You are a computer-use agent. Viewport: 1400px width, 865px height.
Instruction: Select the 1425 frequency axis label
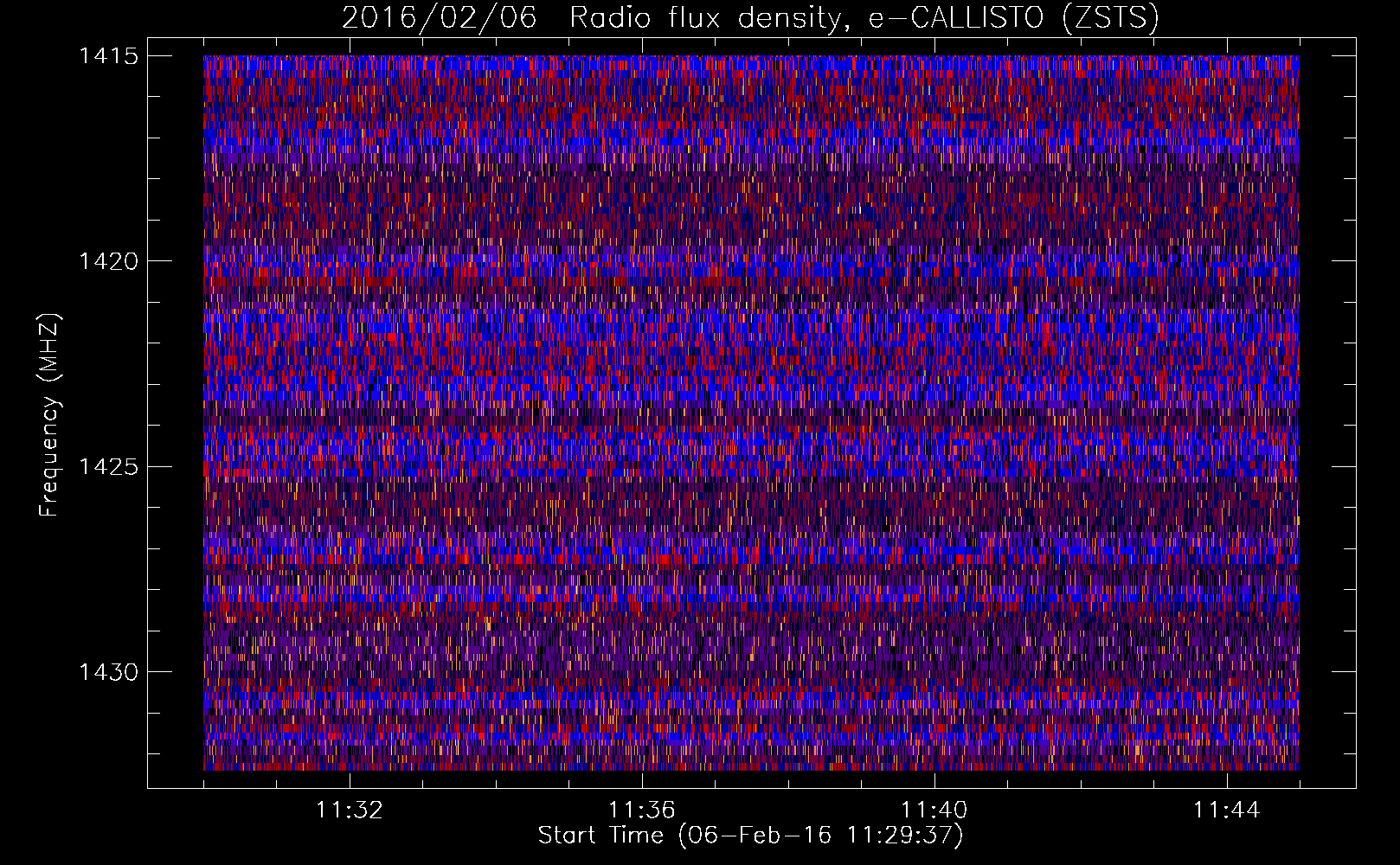(x=109, y=467)
